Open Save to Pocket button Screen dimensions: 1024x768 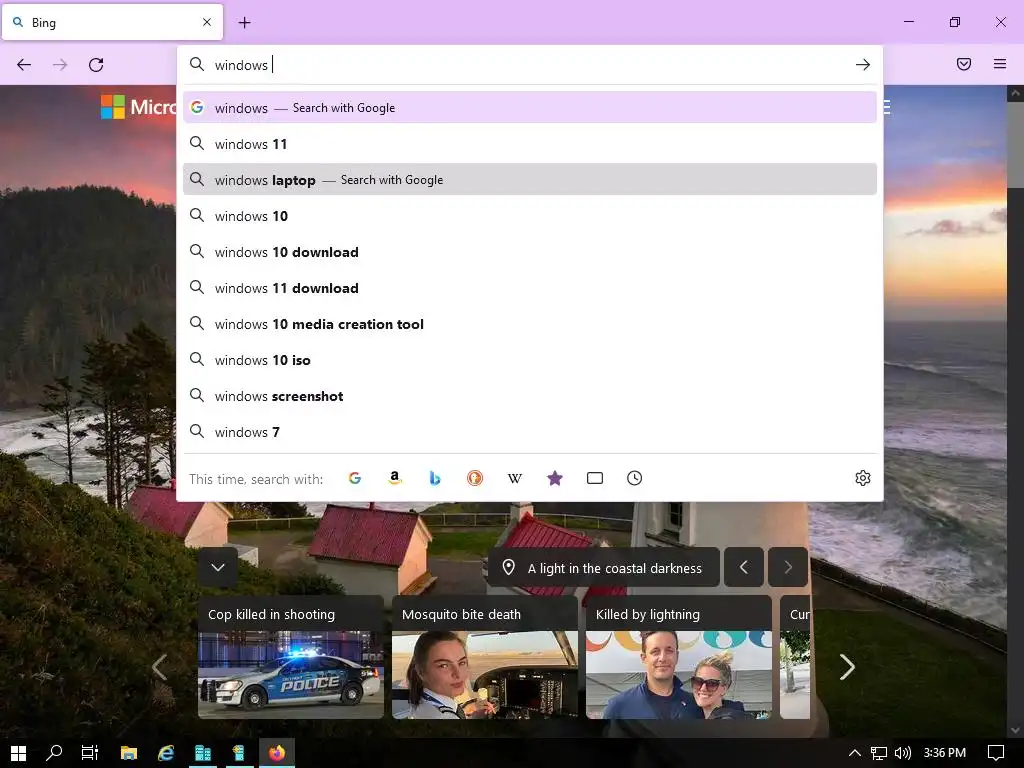coord(964,64)
